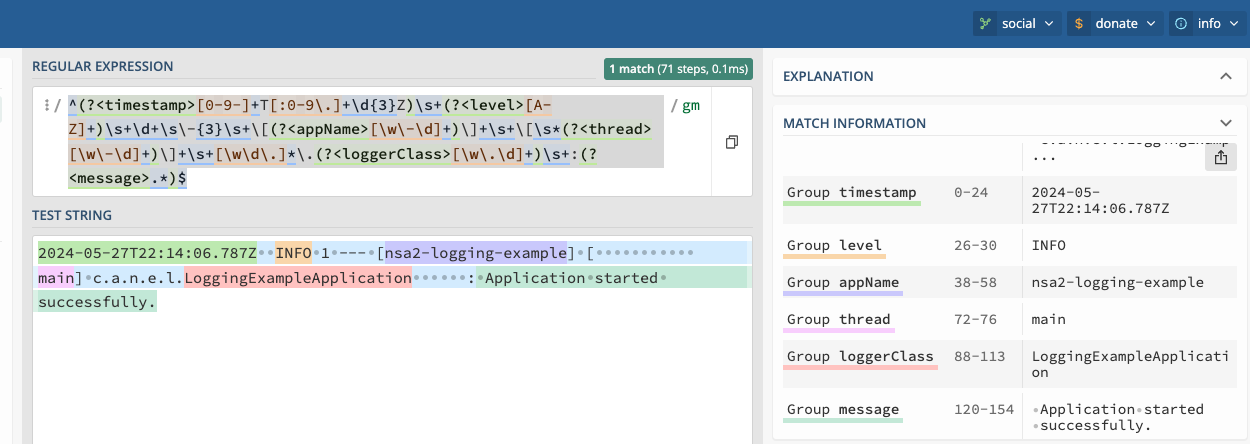Image resolution: width=1250 pixels, height=444 pixels.
Task: Select the Group message row label
Action: (843, 409)
